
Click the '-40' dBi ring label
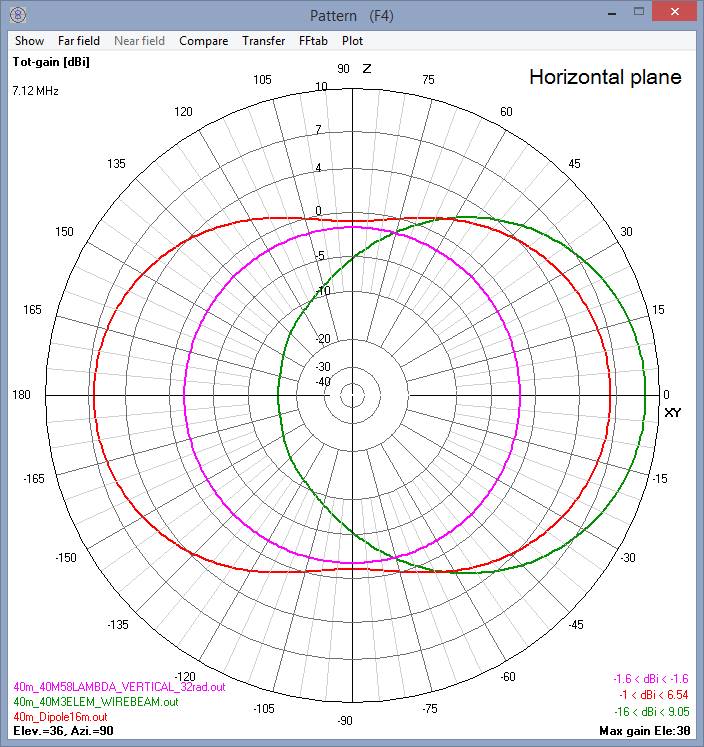click(x=323, y=382)
